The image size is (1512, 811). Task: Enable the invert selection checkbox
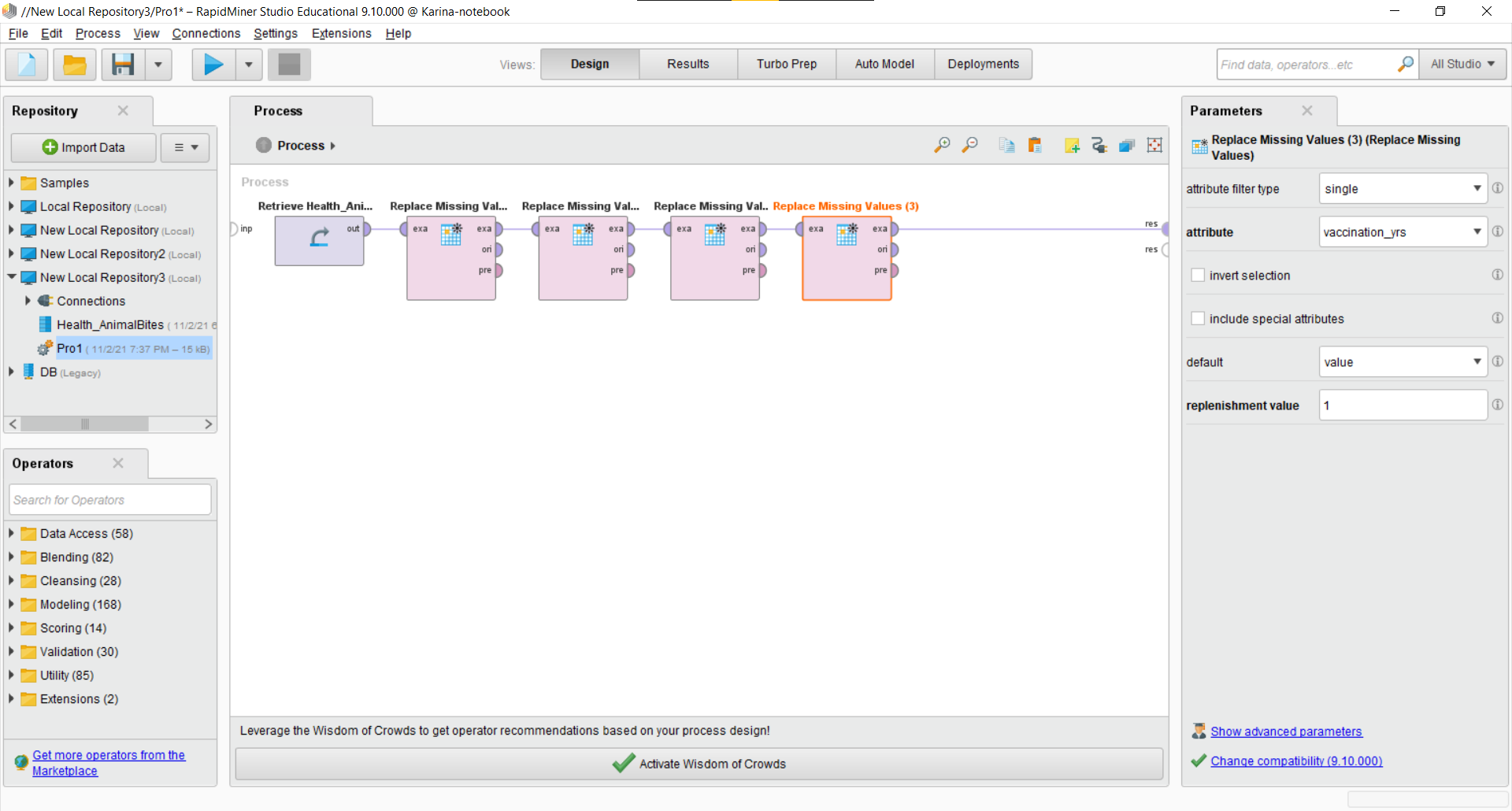pyautogui.click(x=1198, y=275)
